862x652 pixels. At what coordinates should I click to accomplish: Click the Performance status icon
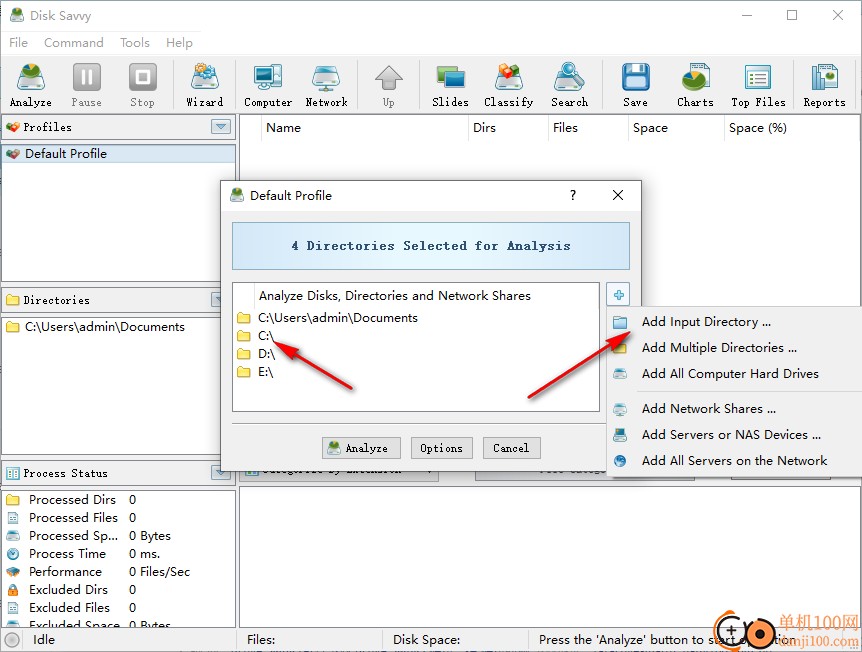(x=13, y=572)
